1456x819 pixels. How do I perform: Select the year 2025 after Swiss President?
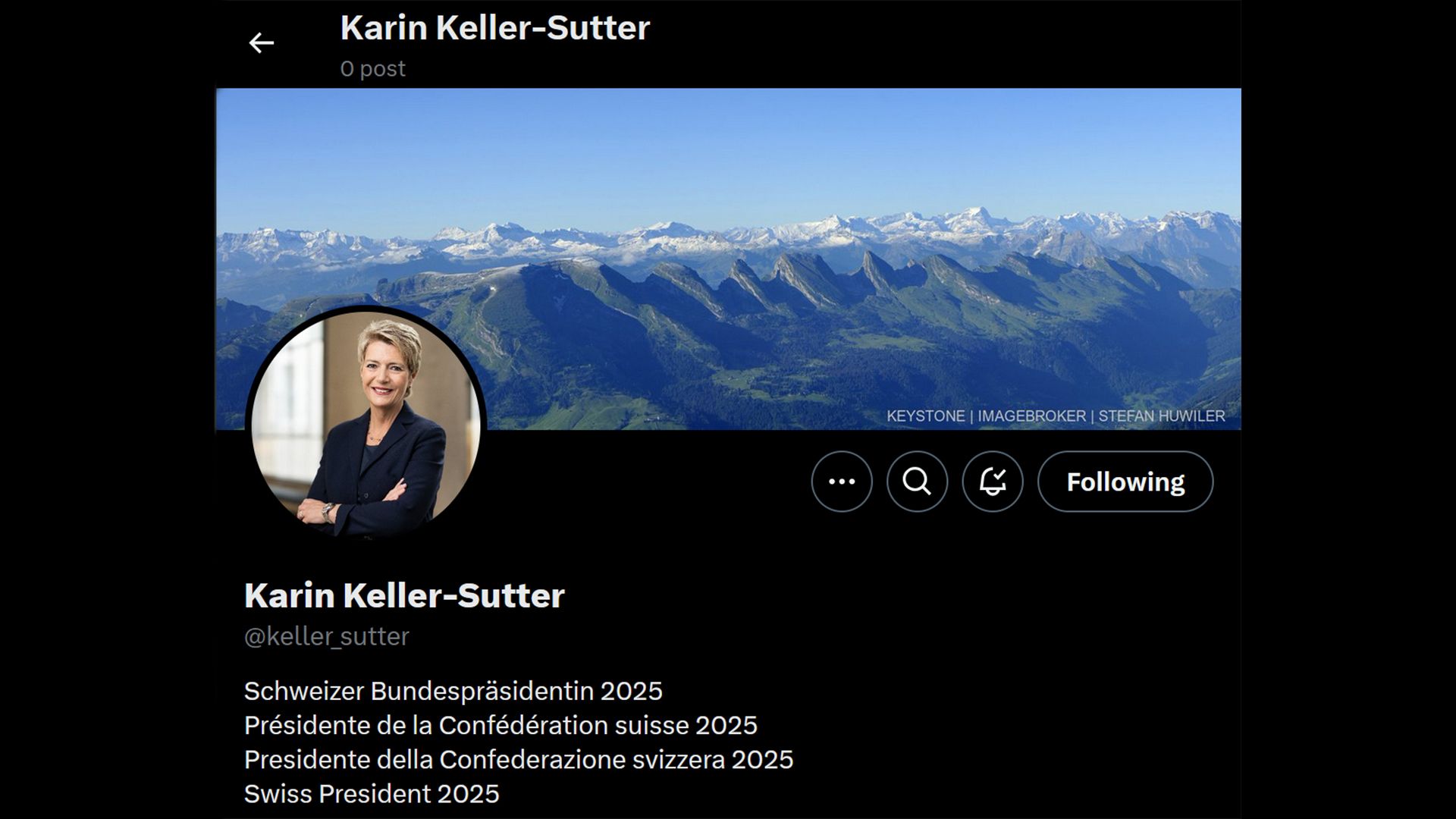coord(469,794)
